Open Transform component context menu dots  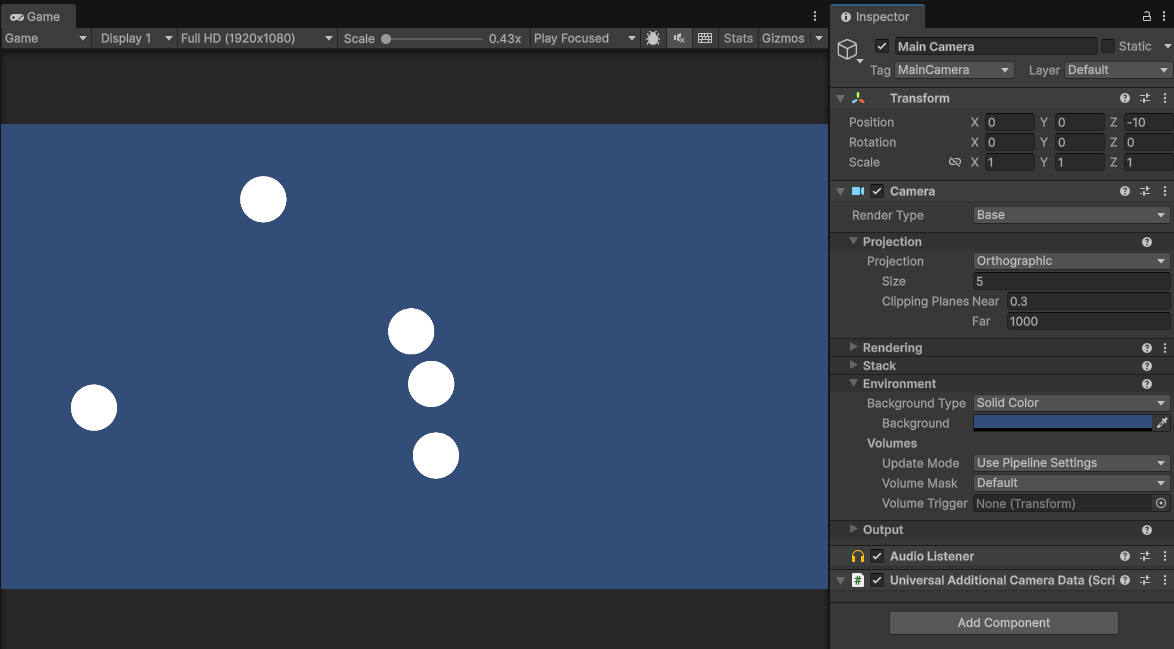click(1164, 98)
